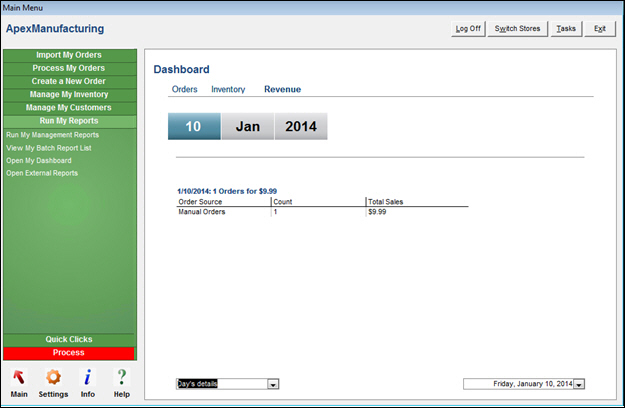625x408 pixels.
Task: Open Manage My Inventory section
Action: coord(69,94)
